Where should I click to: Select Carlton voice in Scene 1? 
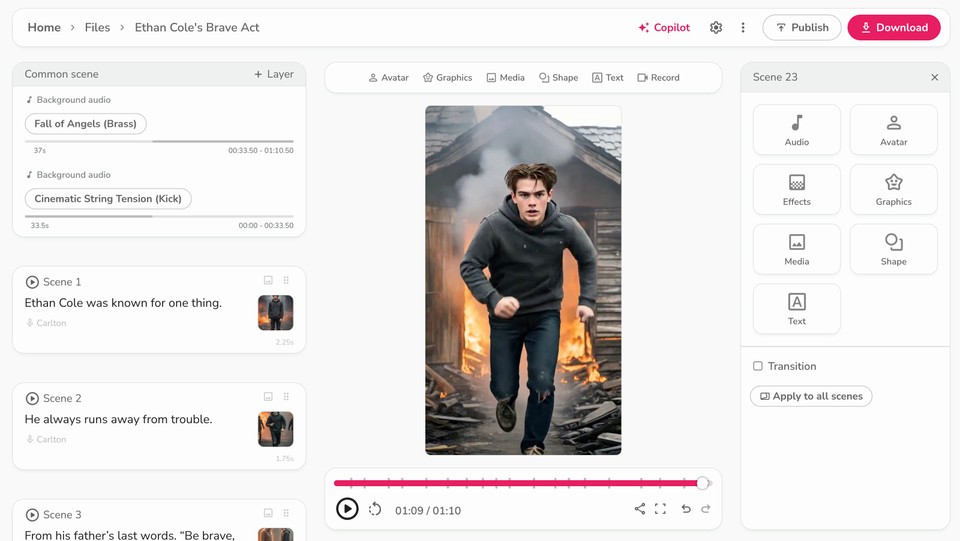click(x=46, y=323)
